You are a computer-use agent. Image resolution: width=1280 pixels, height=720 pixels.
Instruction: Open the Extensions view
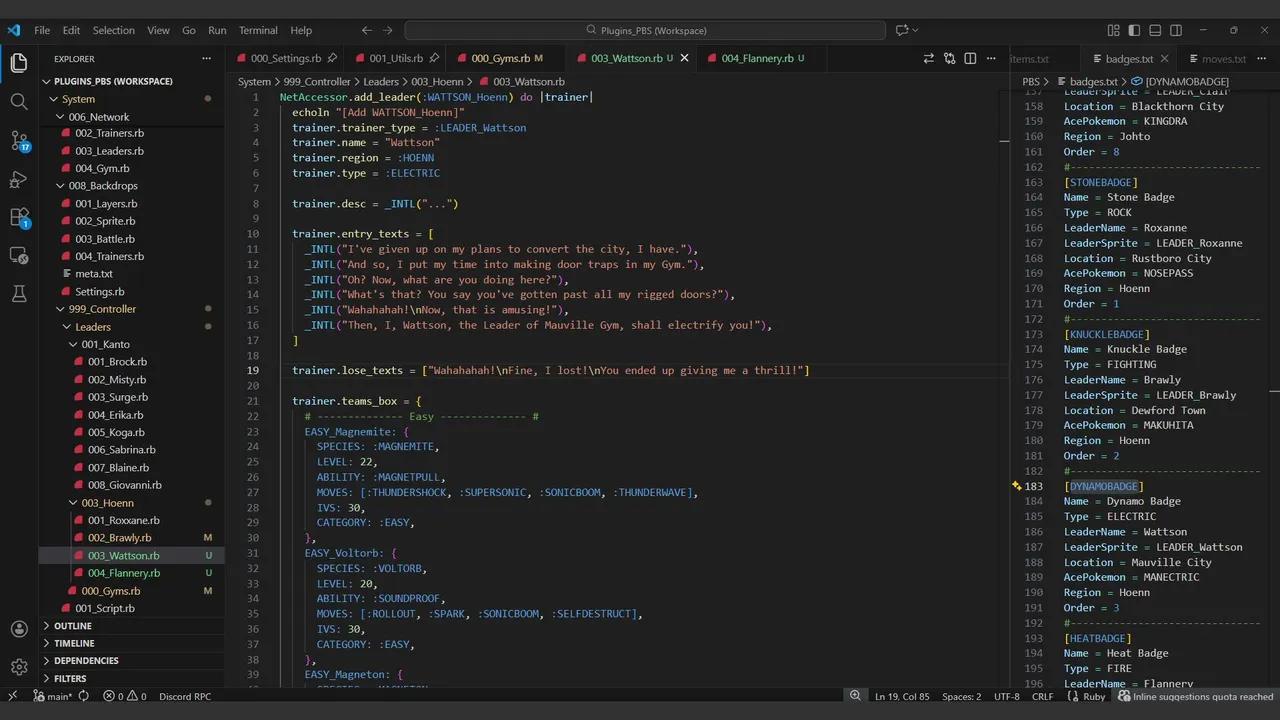[x=19, y=217]
